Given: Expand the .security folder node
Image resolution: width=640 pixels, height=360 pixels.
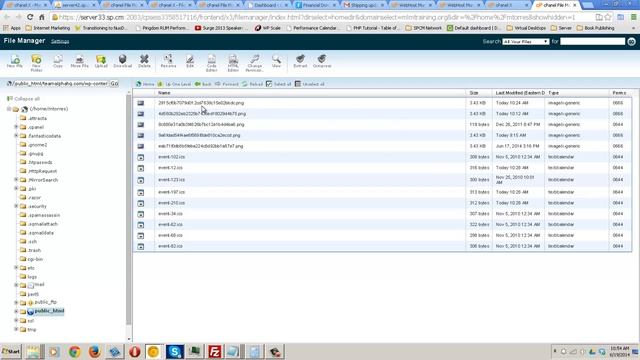Looking at the screenshot, I should pyautogui.click(x=16, y=206).
